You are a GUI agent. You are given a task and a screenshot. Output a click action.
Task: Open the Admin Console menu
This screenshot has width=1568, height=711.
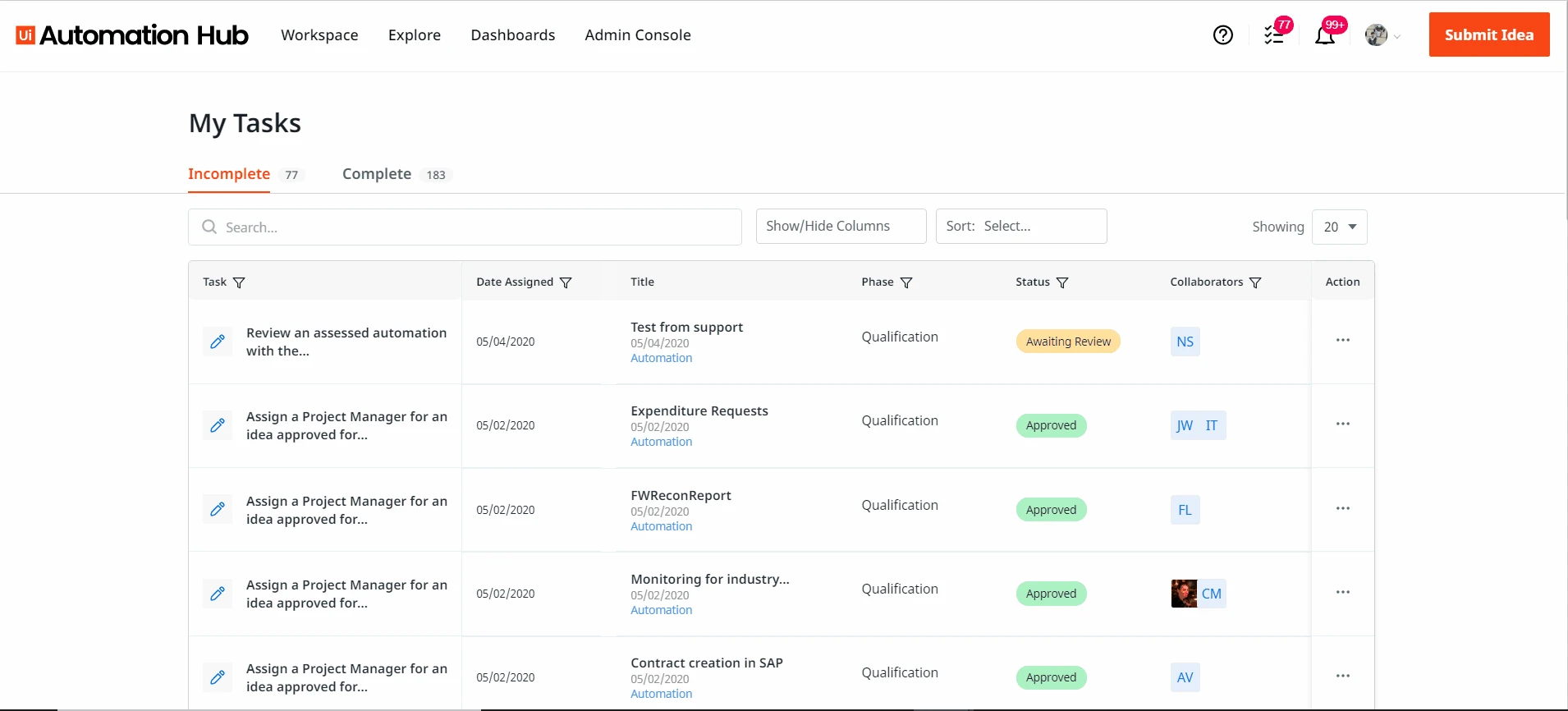(638, 35)
